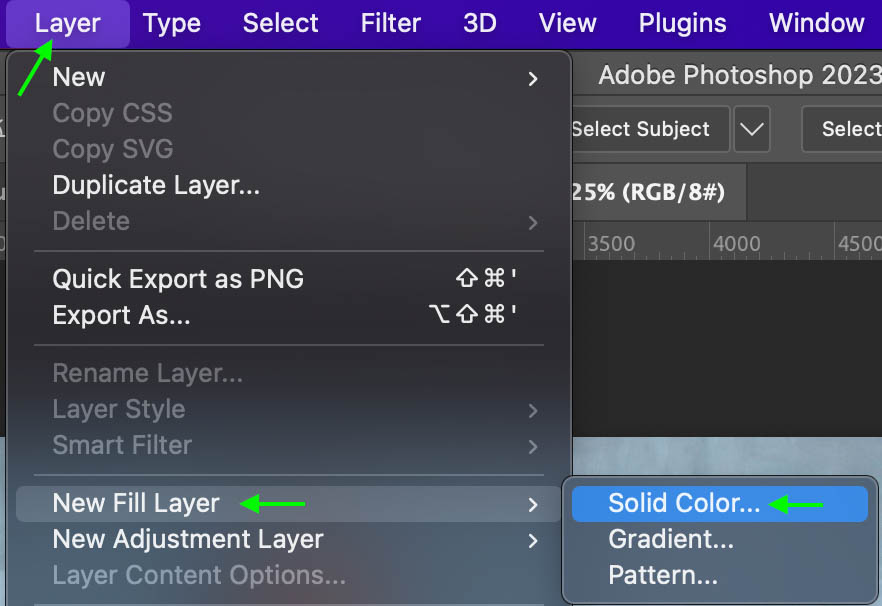Click Quick Export as PNG
The image size is (882, 606).
(178, 279)
